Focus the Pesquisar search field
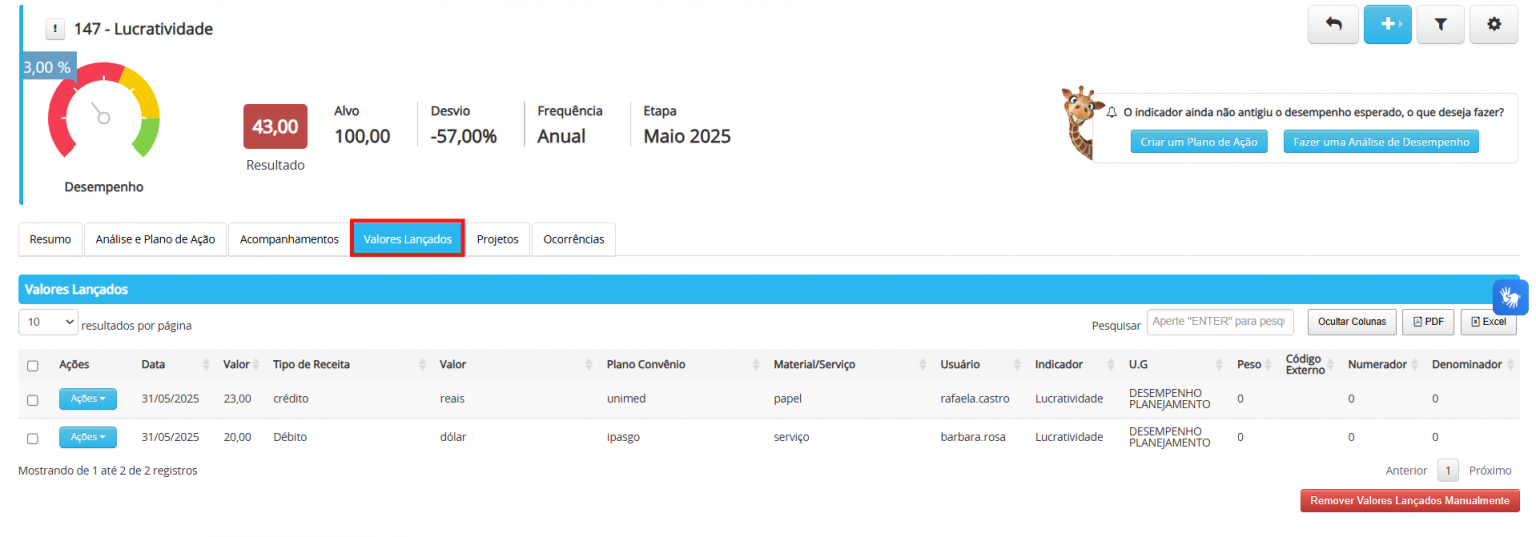Image resolution: width=1536 pixels, height=537 pixels. [1220, 322]
